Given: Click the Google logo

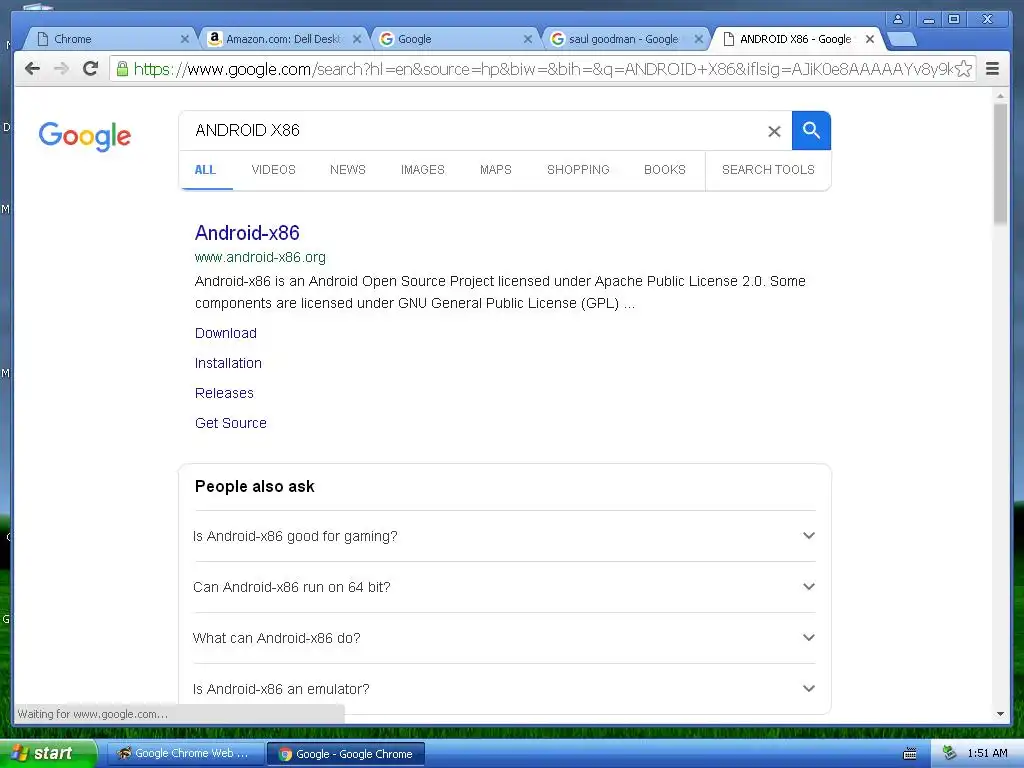Looking at the screenshot, I should (x=85, y=136).
